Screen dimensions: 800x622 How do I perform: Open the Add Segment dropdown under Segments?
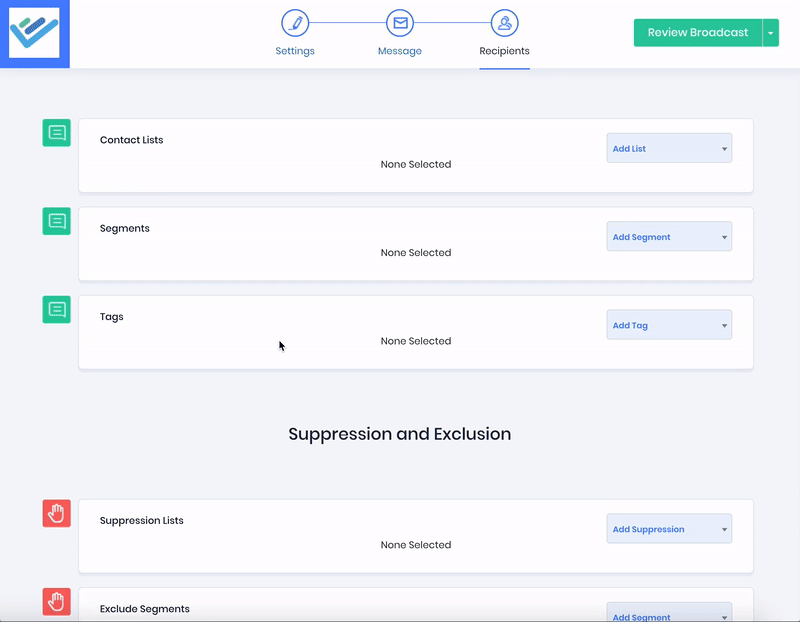(669, 237)
